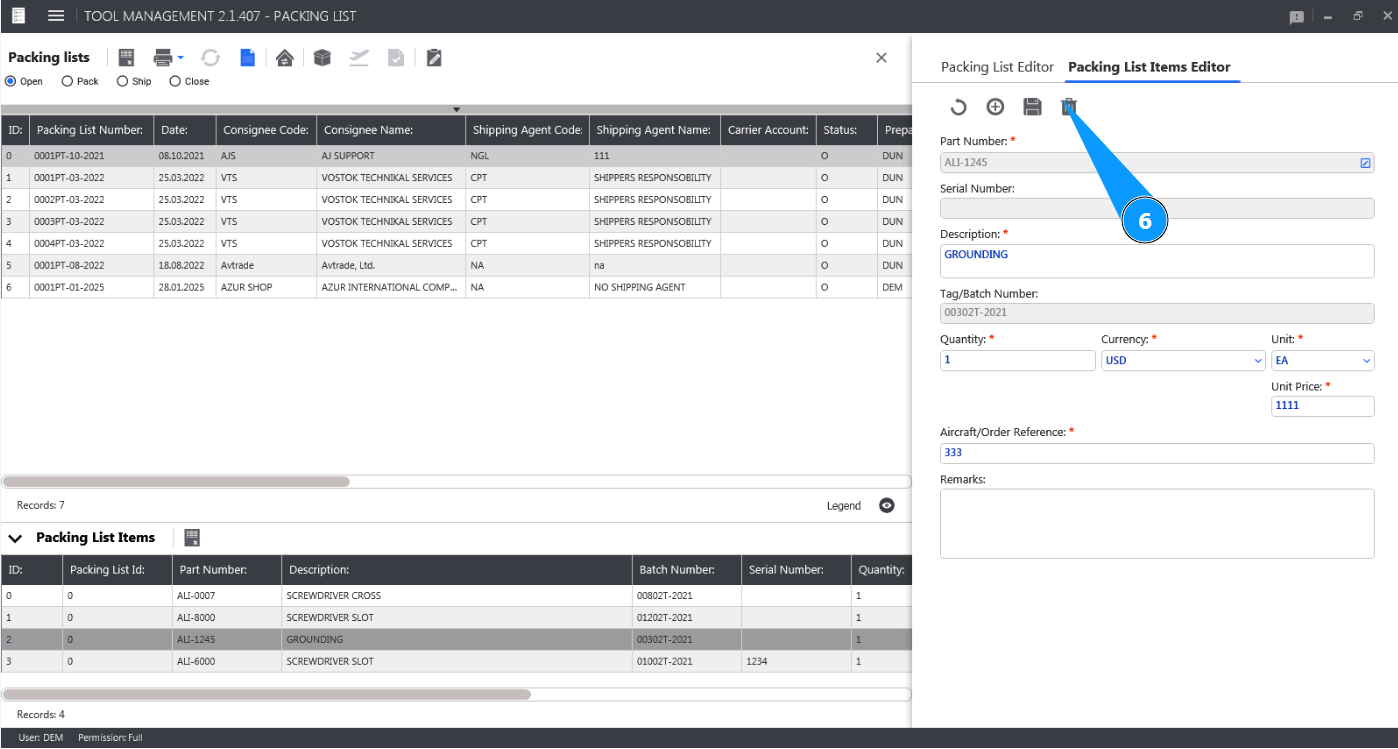Toggle the Legend eye icon
The width and height of the screenshot is (1398, 749).
[x=887, y=505]
